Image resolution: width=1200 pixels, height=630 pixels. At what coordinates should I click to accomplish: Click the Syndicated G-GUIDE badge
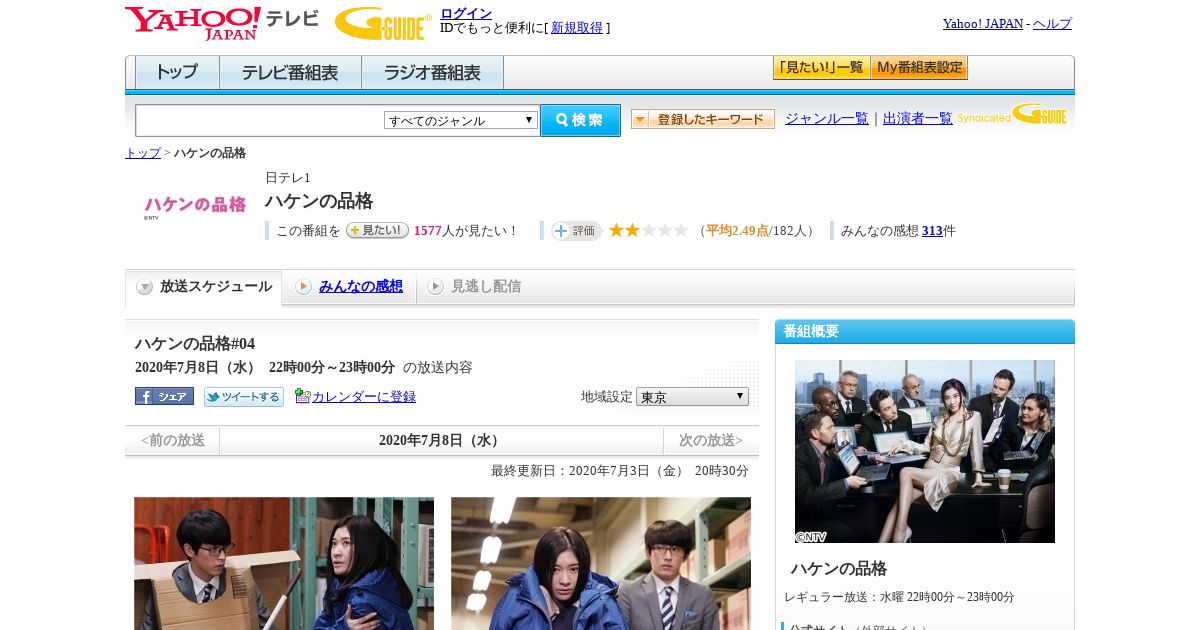click(1012, 114)
